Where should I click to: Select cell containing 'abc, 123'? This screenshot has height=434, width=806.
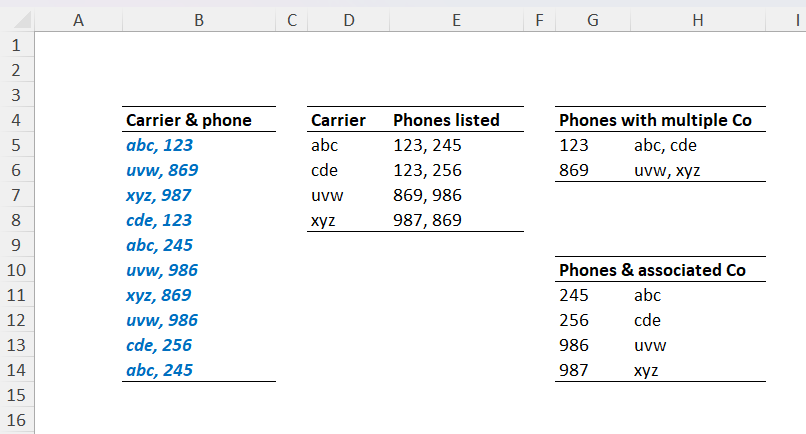(x=199, y=145)
